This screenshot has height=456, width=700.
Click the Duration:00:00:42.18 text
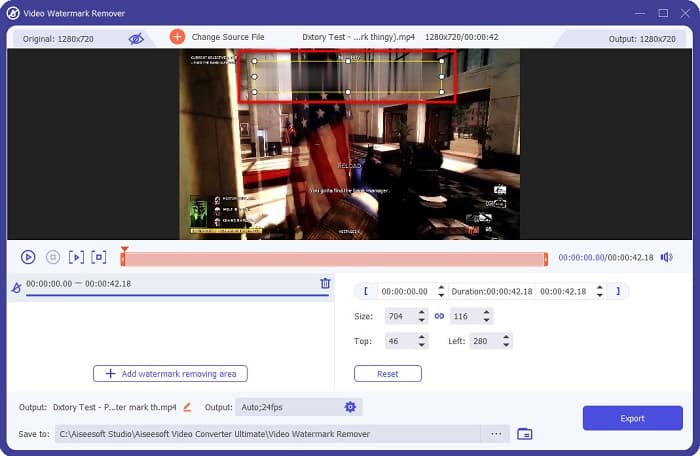pyautogui.click(x=492, y=292)
